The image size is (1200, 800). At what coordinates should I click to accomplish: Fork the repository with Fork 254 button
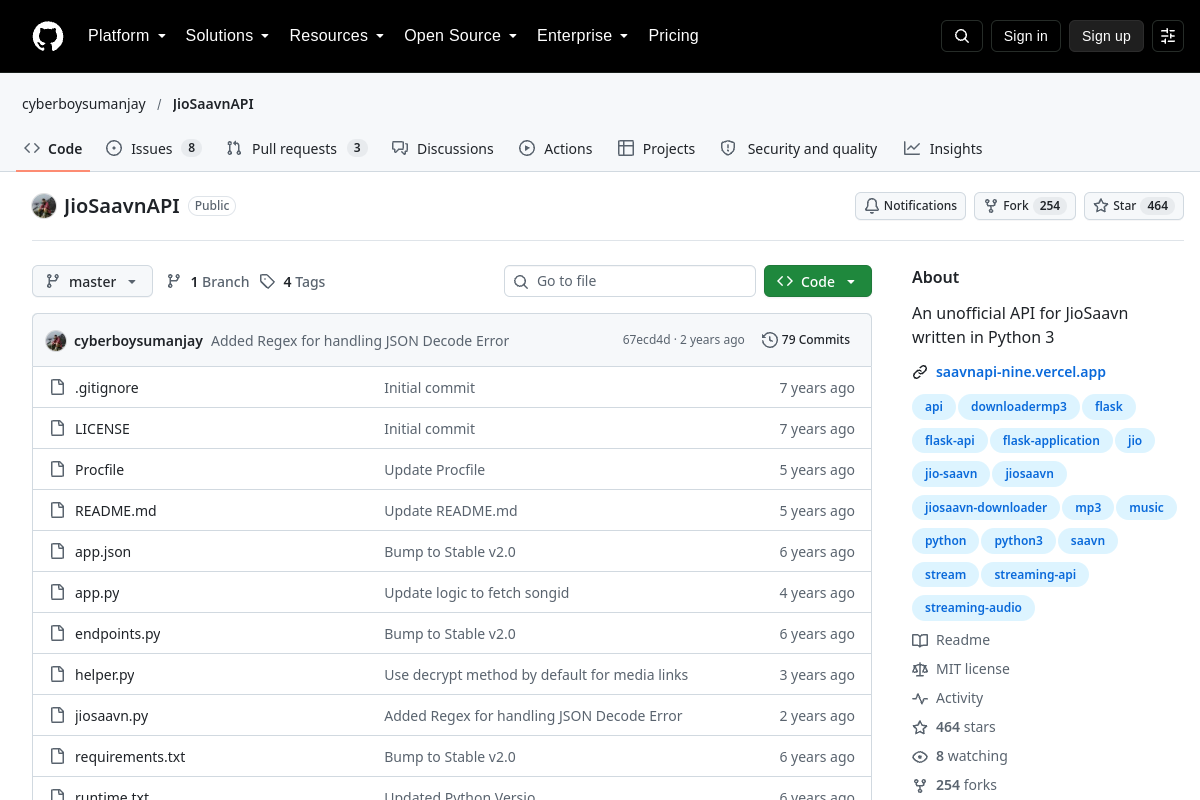click(1025, 206)
